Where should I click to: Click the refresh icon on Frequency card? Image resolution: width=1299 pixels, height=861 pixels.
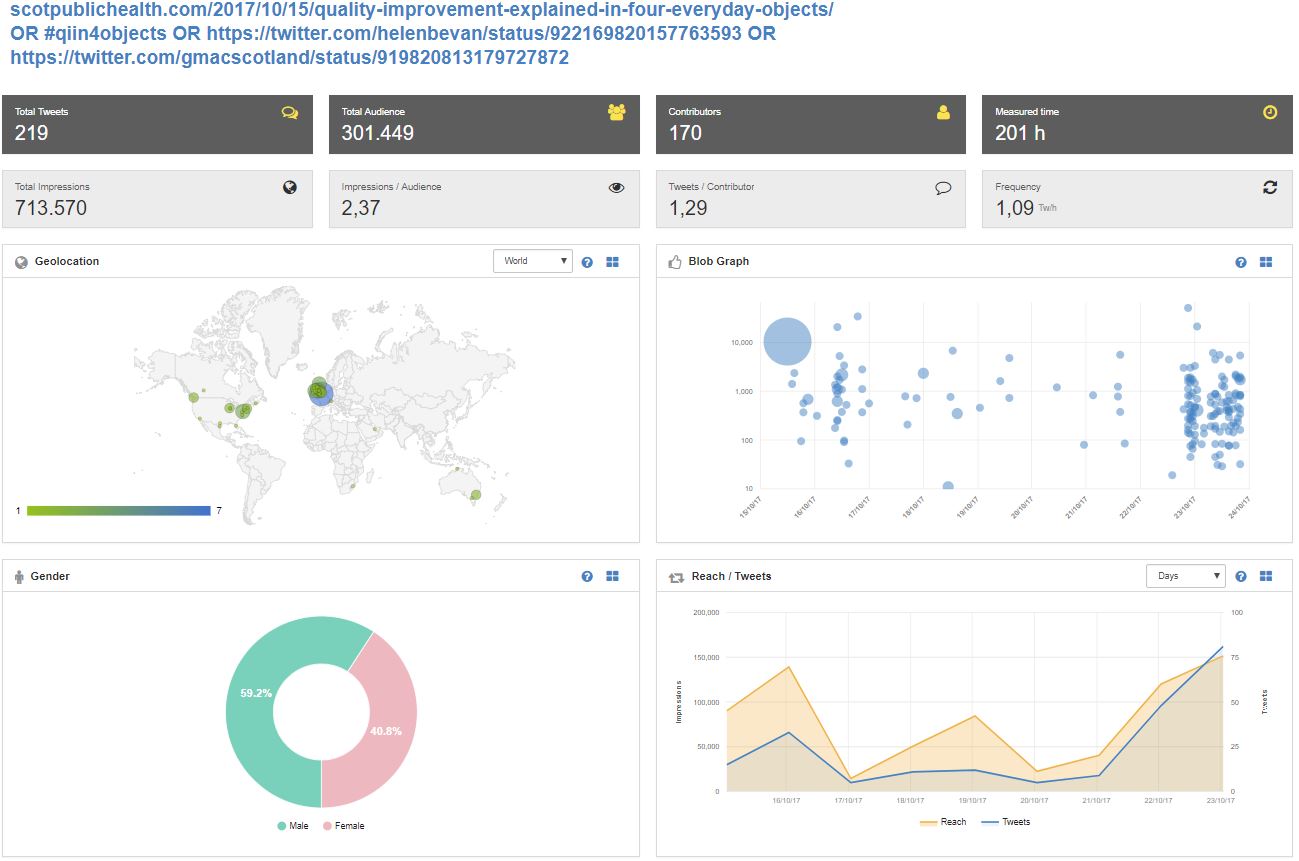pos(1270,187)
